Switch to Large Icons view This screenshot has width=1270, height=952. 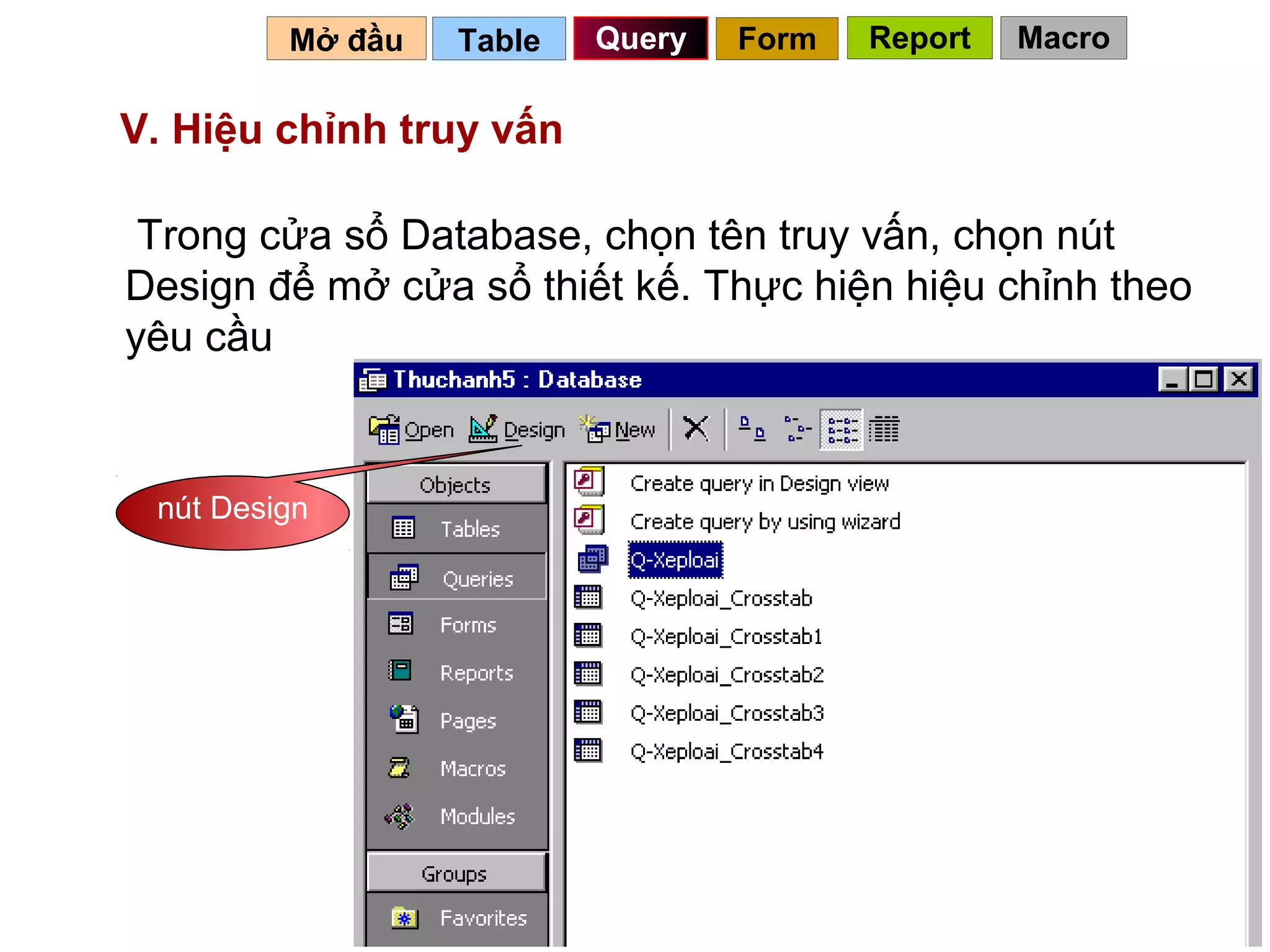[752, 428]
